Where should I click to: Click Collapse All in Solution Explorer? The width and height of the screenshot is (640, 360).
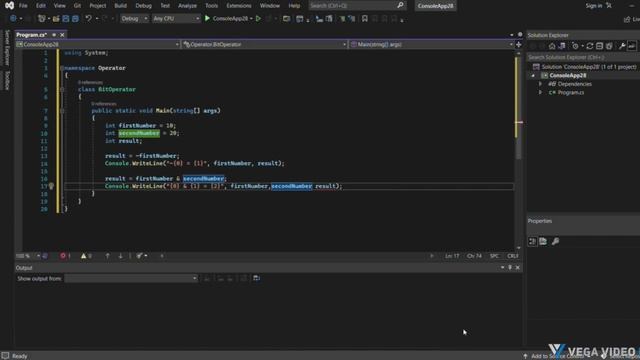599,46
